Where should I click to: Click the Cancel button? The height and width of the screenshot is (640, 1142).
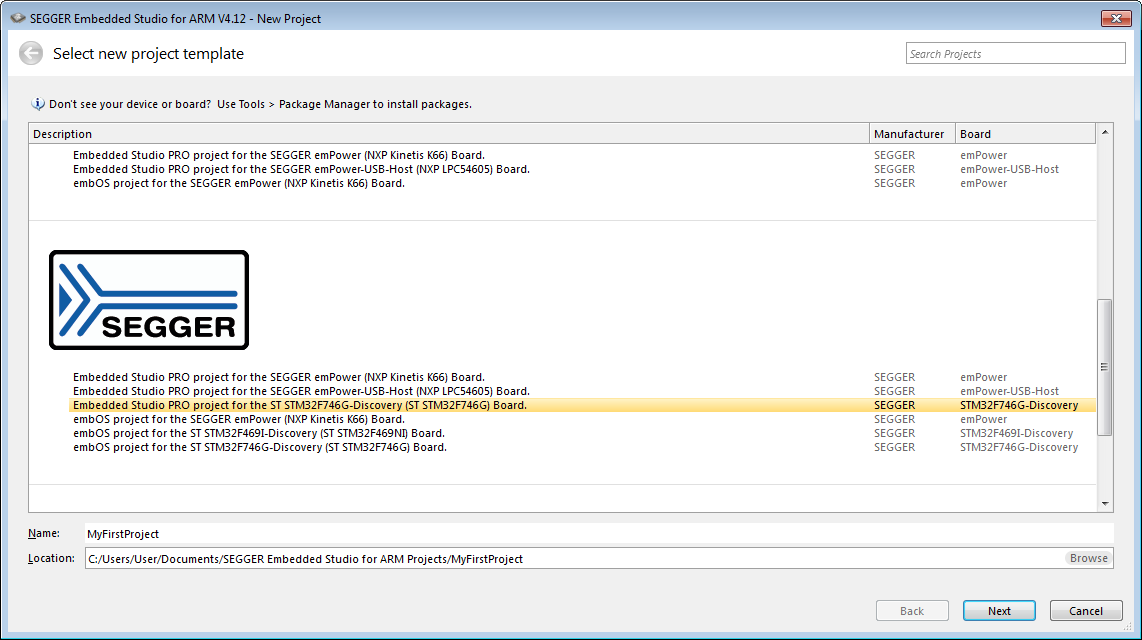click(1085, 611)
